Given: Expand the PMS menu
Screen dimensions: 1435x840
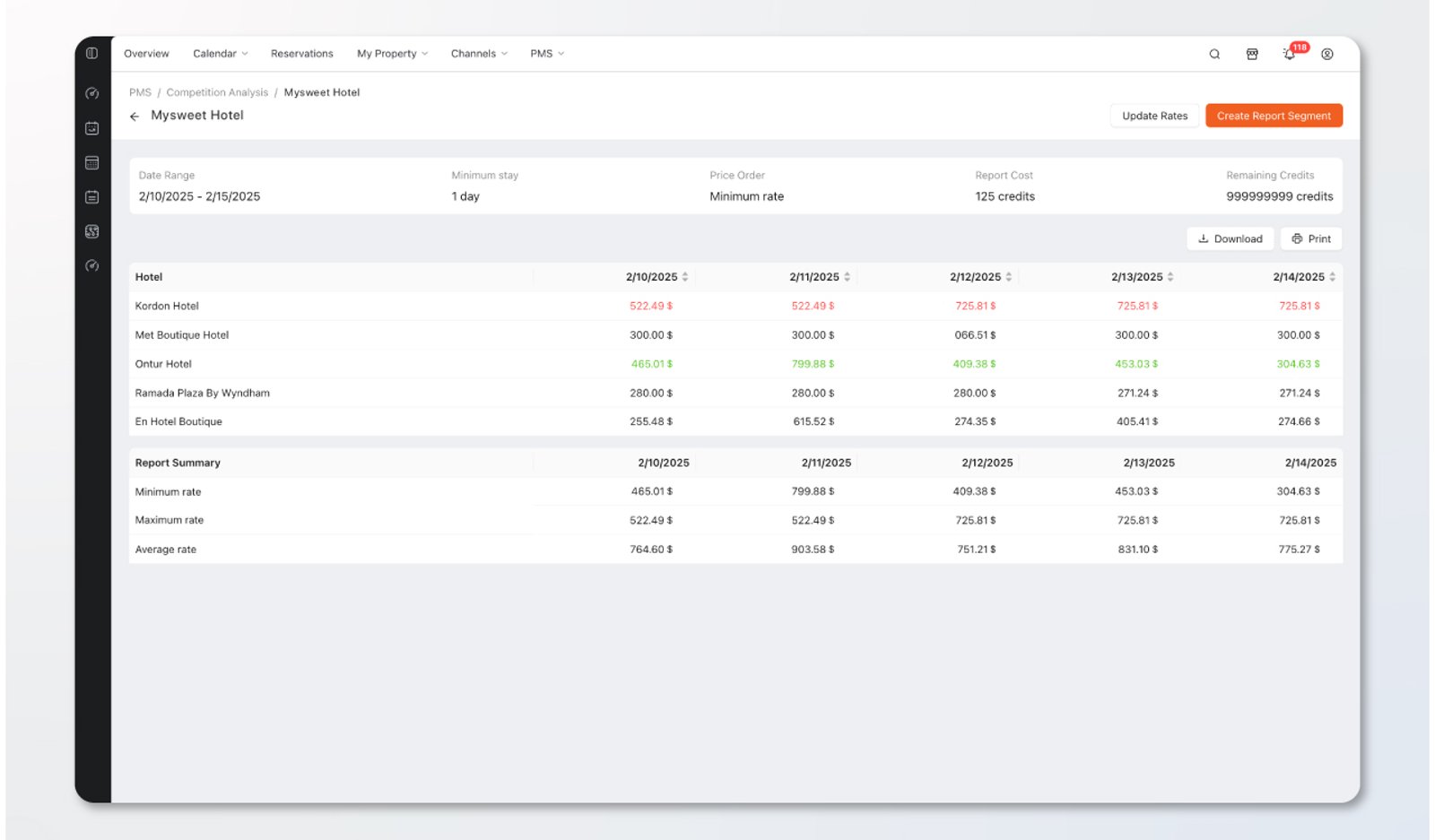Looking at the screenshot, I should (547, 54).
